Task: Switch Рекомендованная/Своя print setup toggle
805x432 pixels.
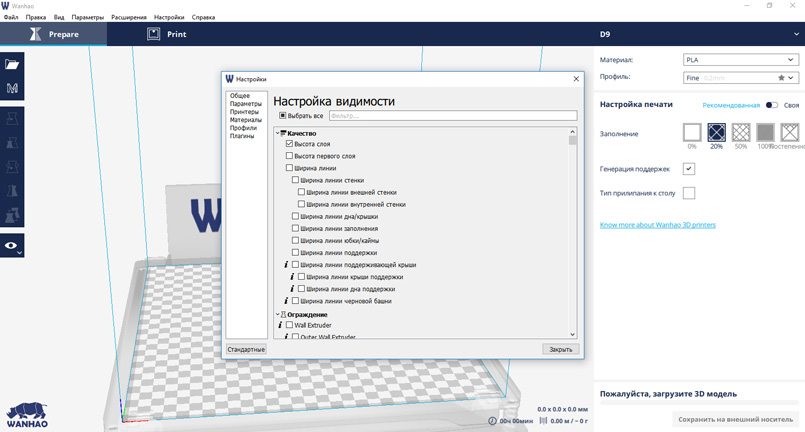Action: coord(771,105)
